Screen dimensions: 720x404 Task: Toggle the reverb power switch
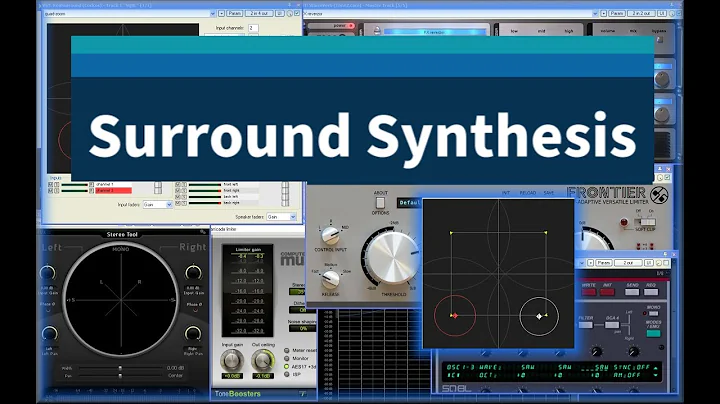point(350,26)
